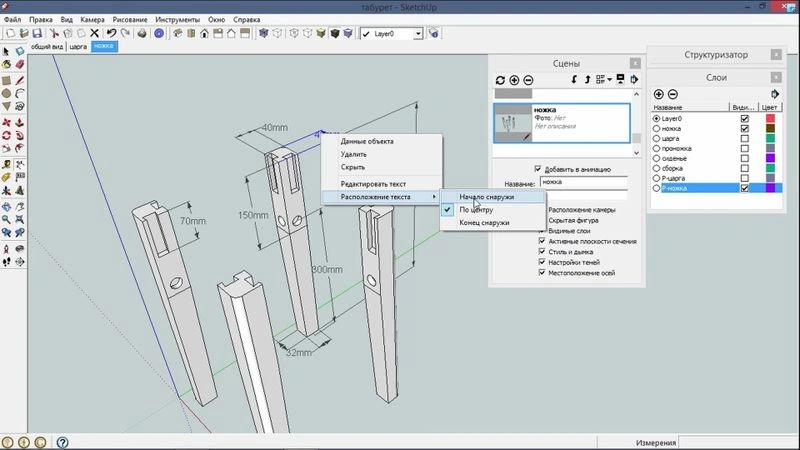The height and width of the screenshot is (450, 800).
Task: Toggle Настройки теней checkbox
Action: (542, 262)
